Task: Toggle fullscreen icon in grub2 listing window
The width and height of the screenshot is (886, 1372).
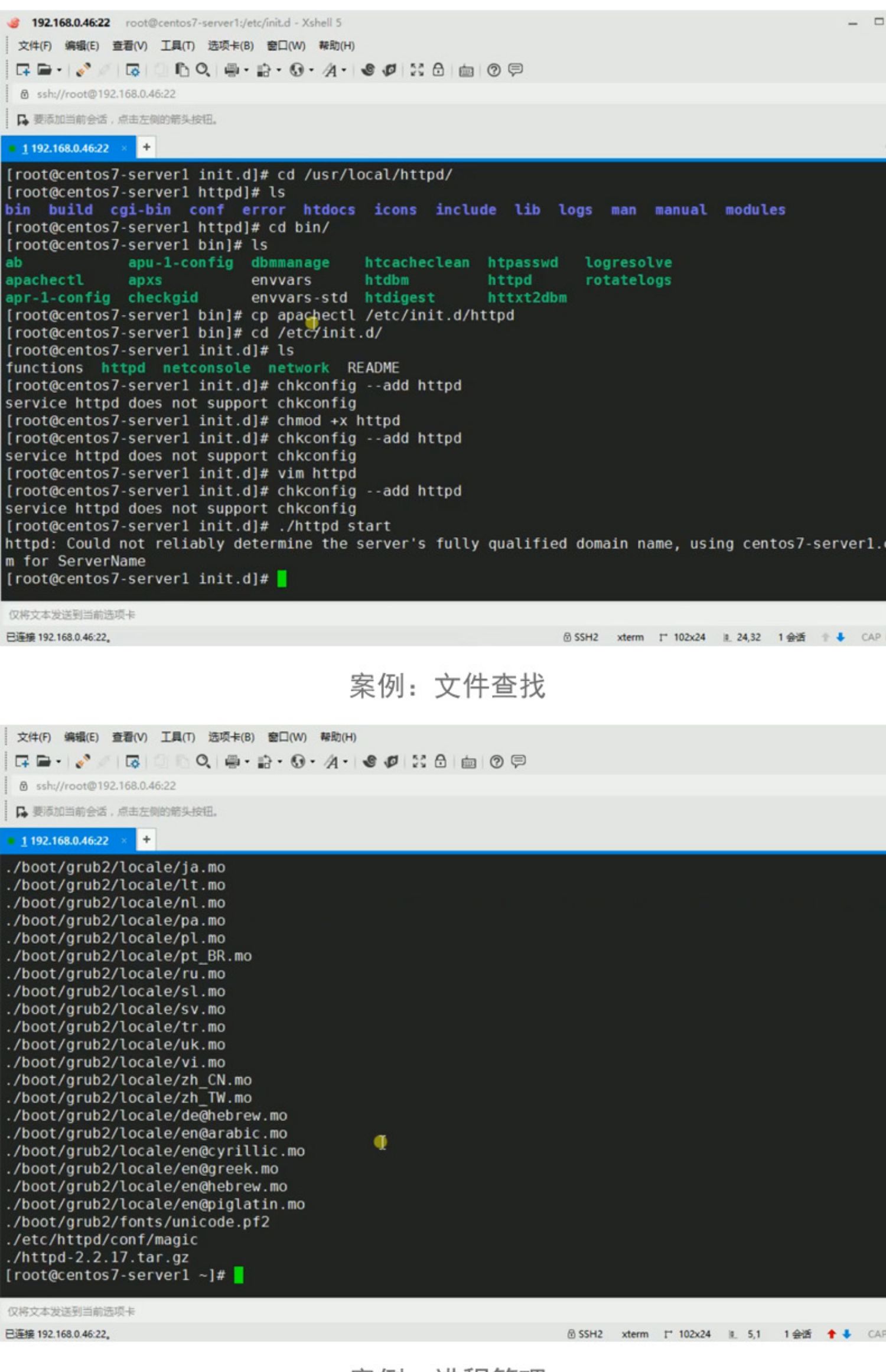Action: pyautogui.click(x=419, y=761)
